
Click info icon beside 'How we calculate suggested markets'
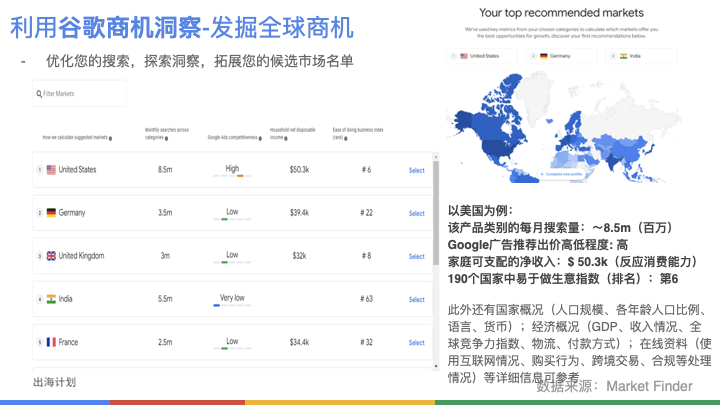click(110, 138)
